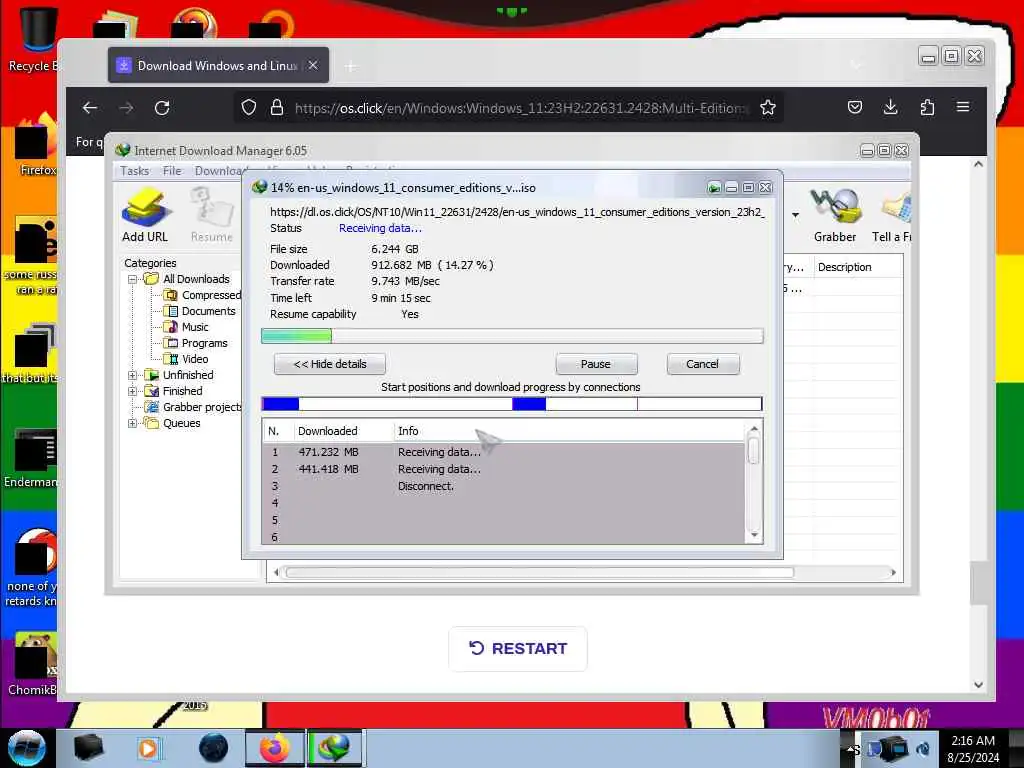
Task: Select the Documents category
Action: (200, 311)
